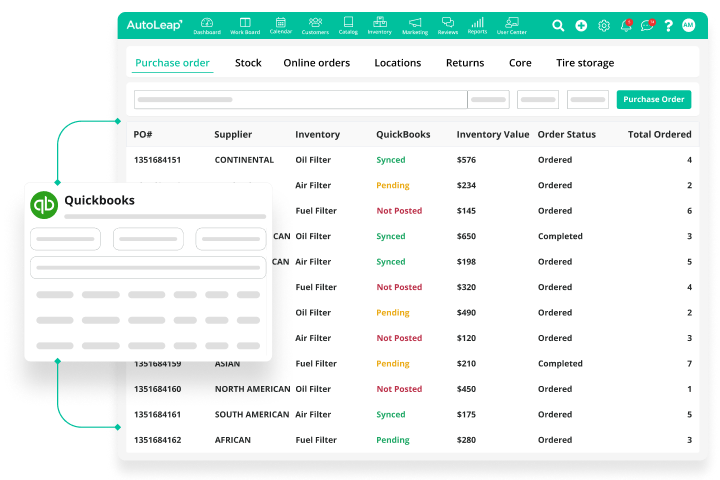Open the settings gear icon
Viewport: 720px width, 480px height.
pos(604,26)
